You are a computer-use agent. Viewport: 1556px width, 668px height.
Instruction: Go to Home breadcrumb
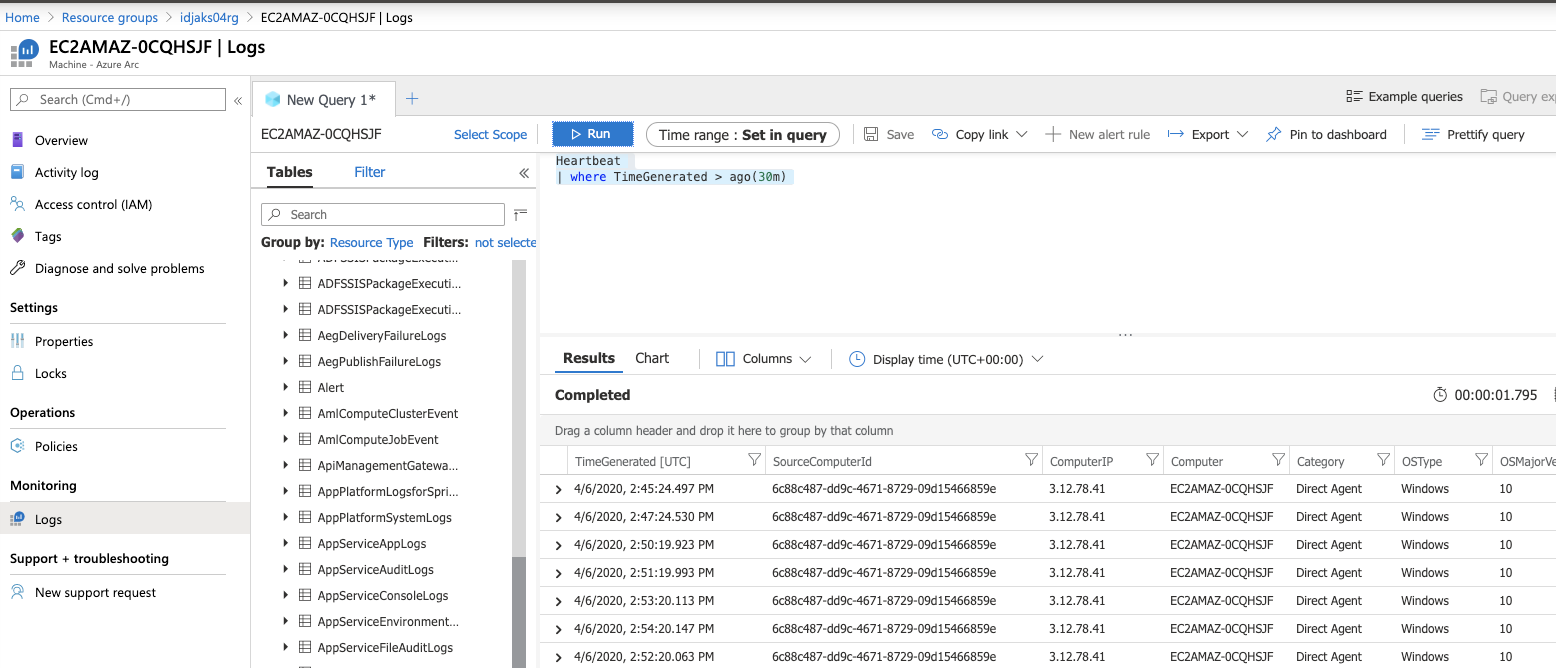click(x=22, y=17)
